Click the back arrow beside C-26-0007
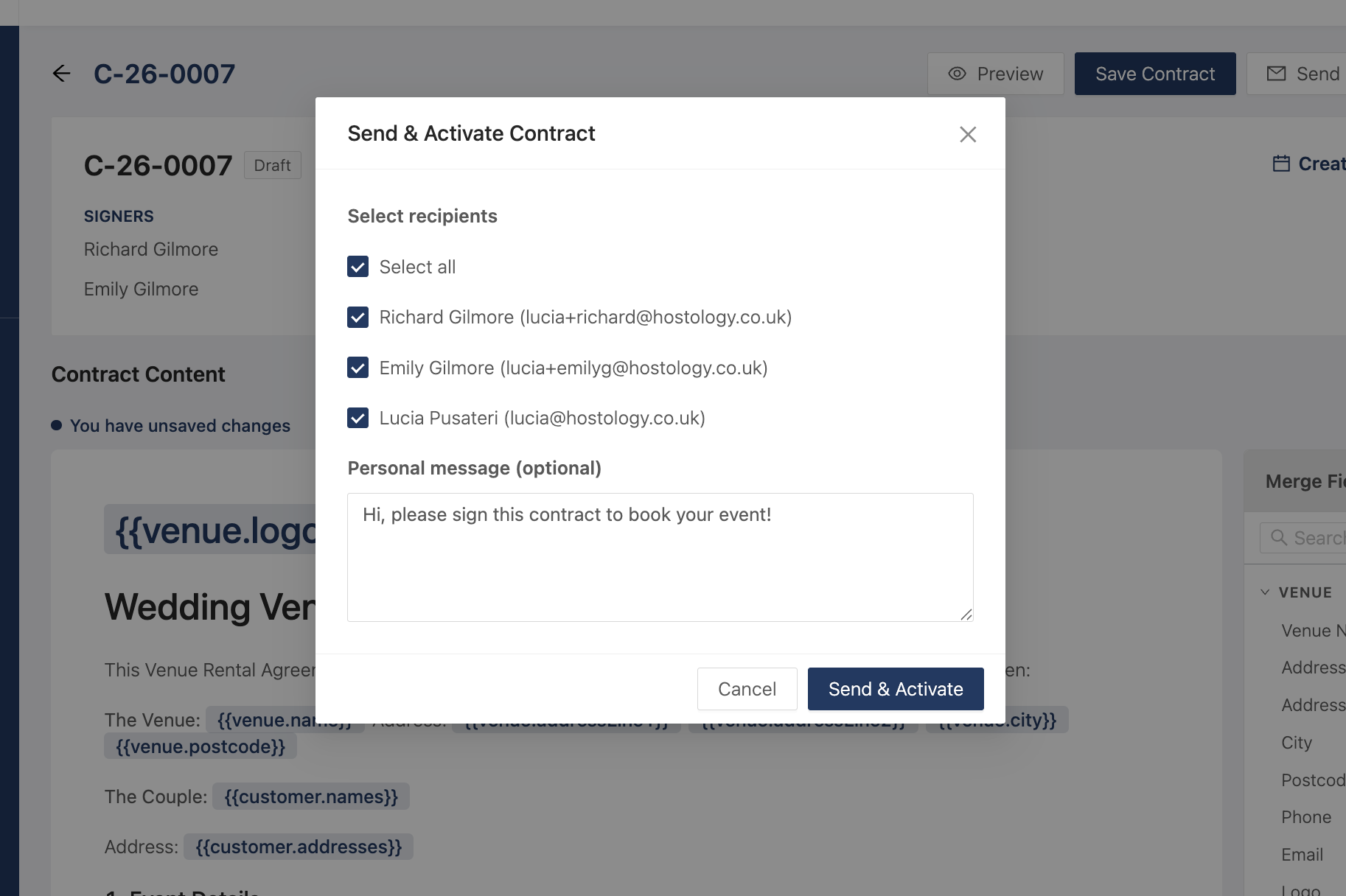 [62, 74]
